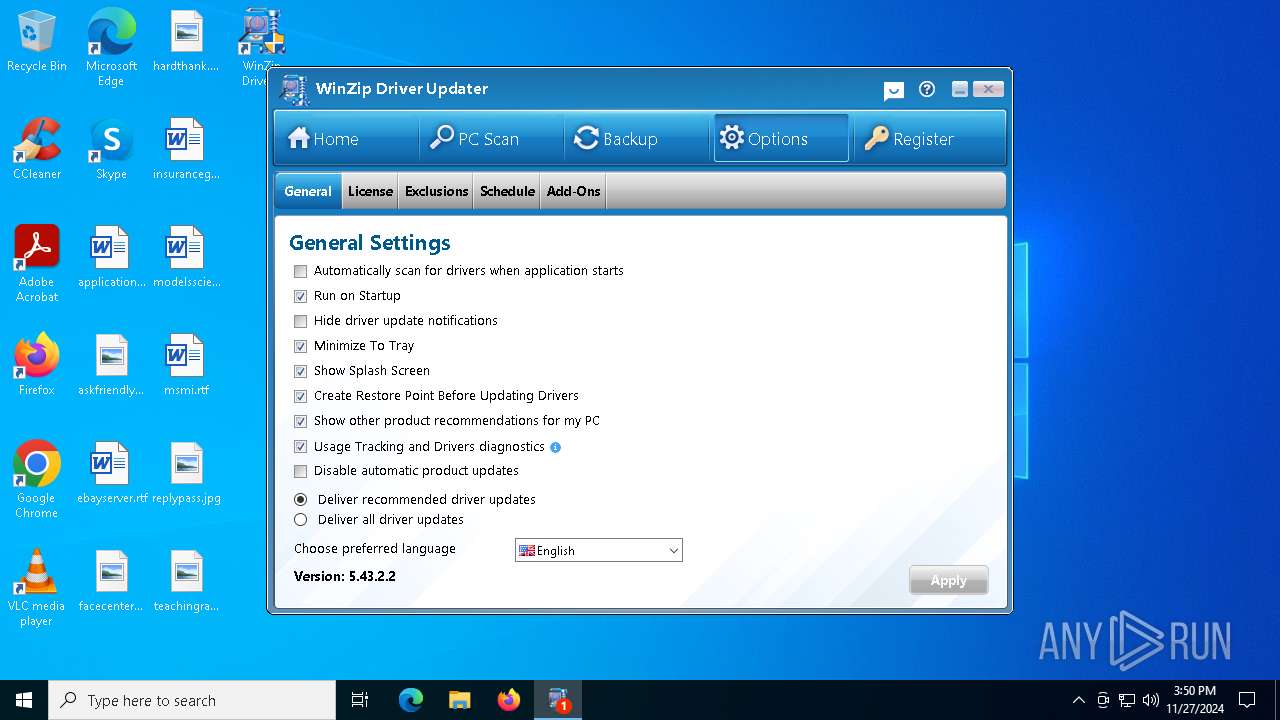Select the General tab
This screenshot has height=720, width=1280.
click(x=308, y=191)
